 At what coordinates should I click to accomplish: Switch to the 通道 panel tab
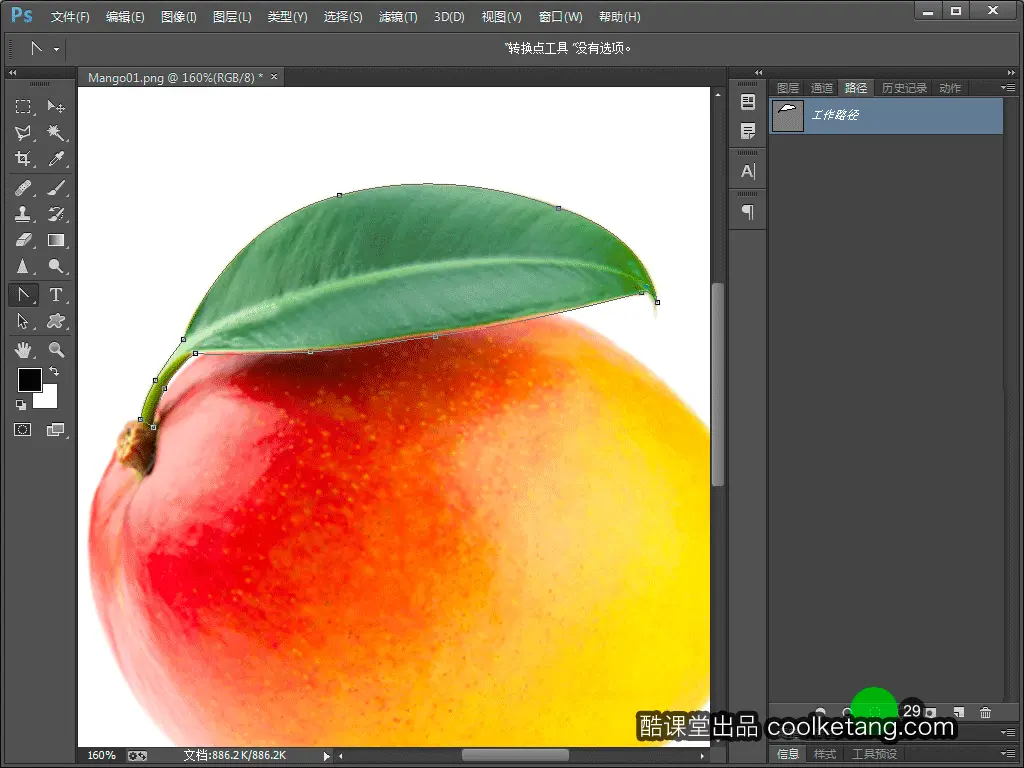pos(822,88)
